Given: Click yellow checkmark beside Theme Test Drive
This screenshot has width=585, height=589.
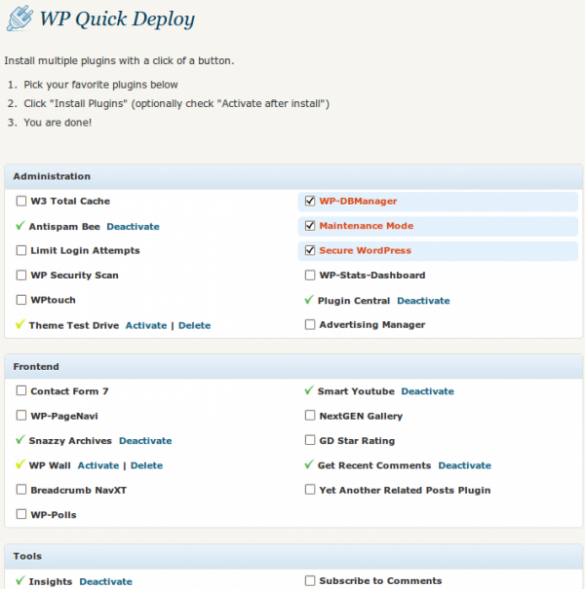Looking at the screenshot, I should (x=20, y=324).
